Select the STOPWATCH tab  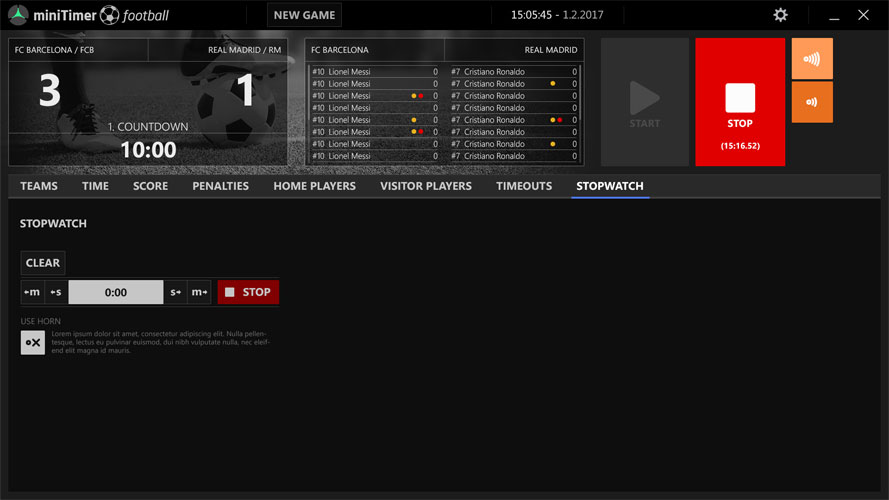(610, 186)
